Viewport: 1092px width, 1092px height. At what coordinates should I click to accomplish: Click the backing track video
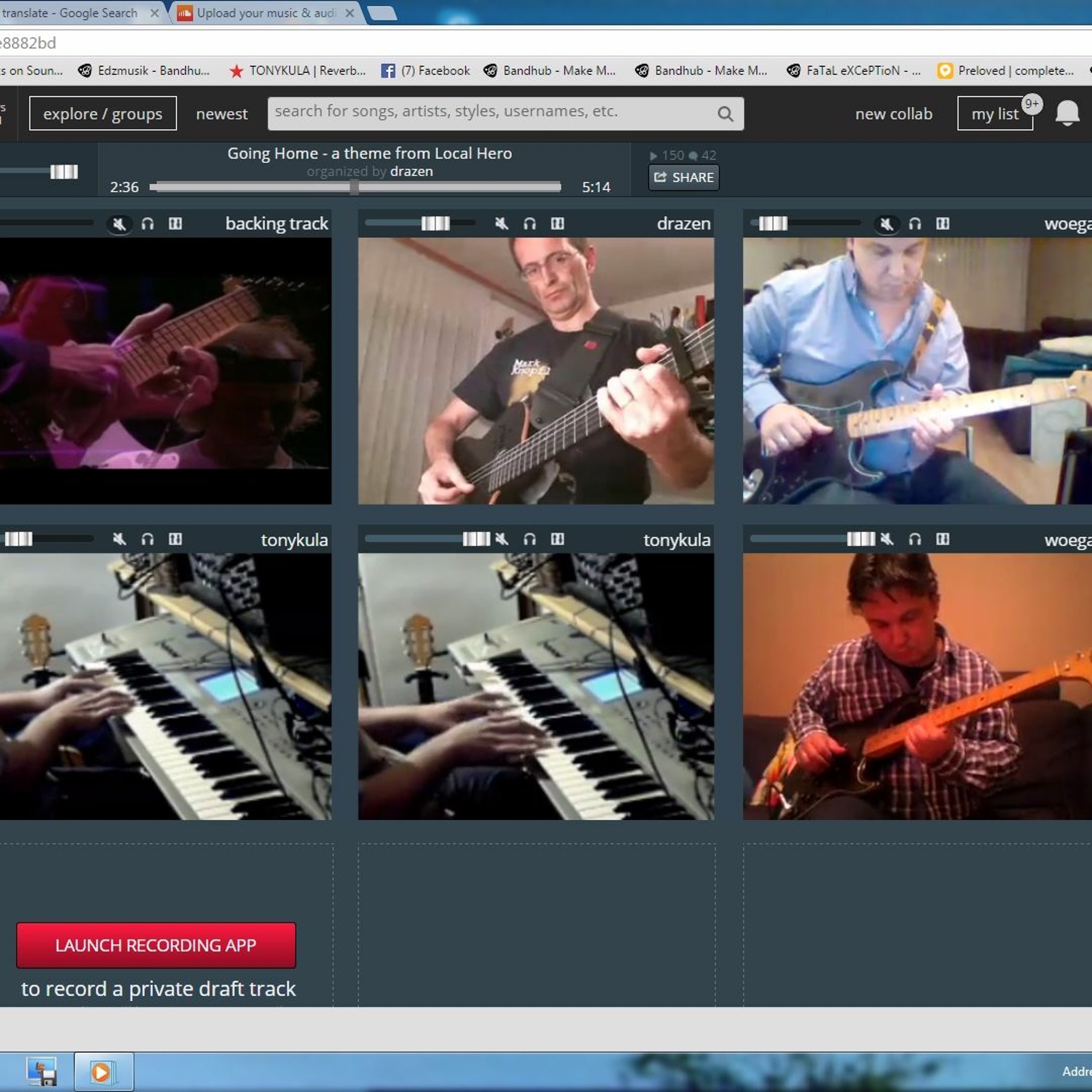click(166, 371)
